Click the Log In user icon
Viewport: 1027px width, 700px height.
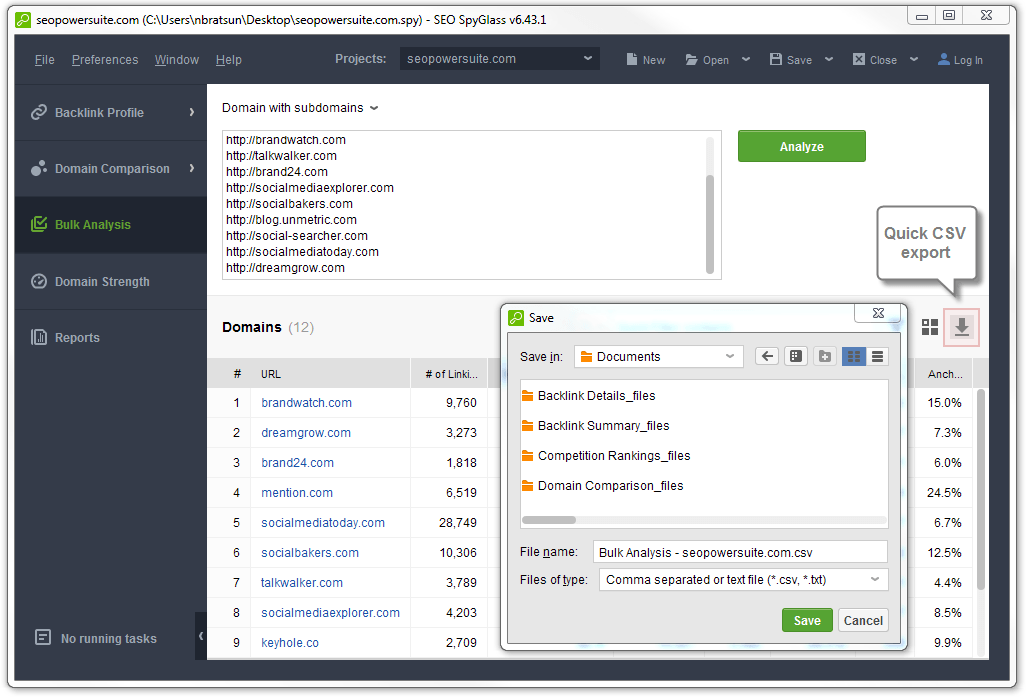pyautogui.click(x=943, y=60)
